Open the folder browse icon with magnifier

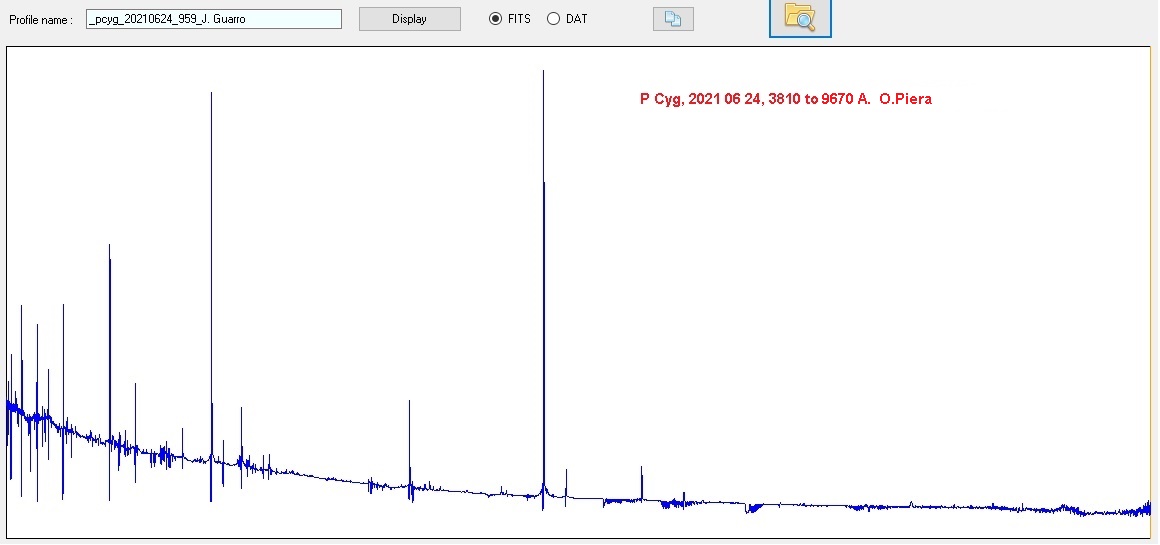pos(800,17)
